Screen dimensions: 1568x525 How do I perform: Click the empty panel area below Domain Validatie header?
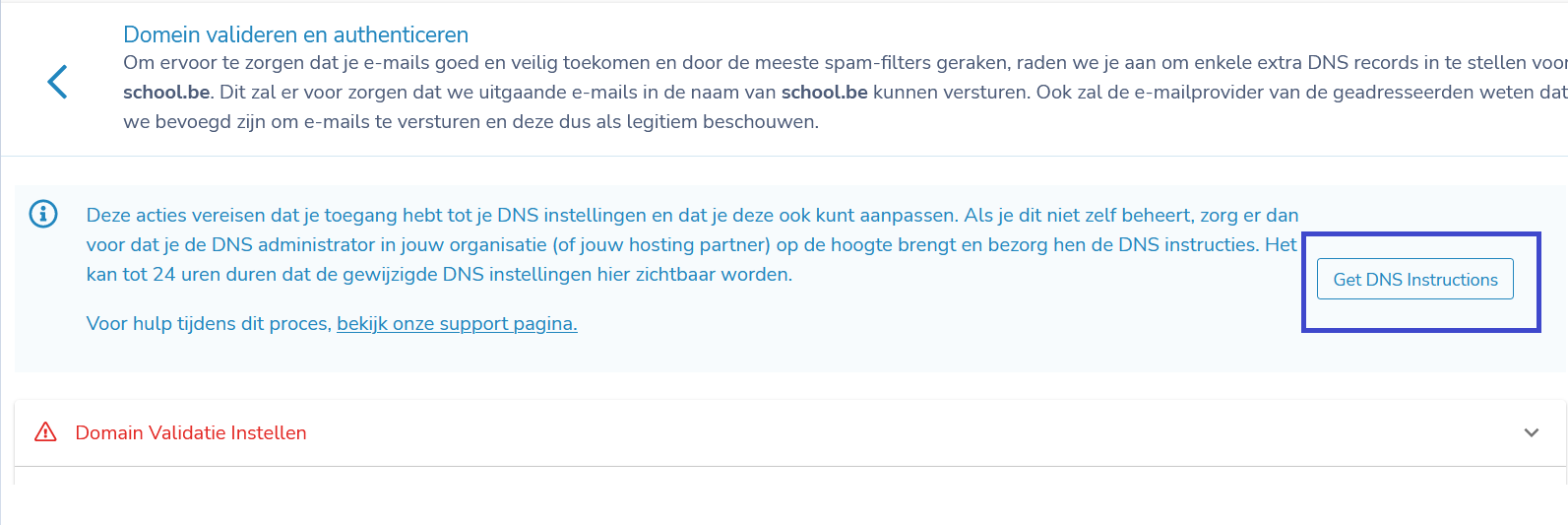789,476
